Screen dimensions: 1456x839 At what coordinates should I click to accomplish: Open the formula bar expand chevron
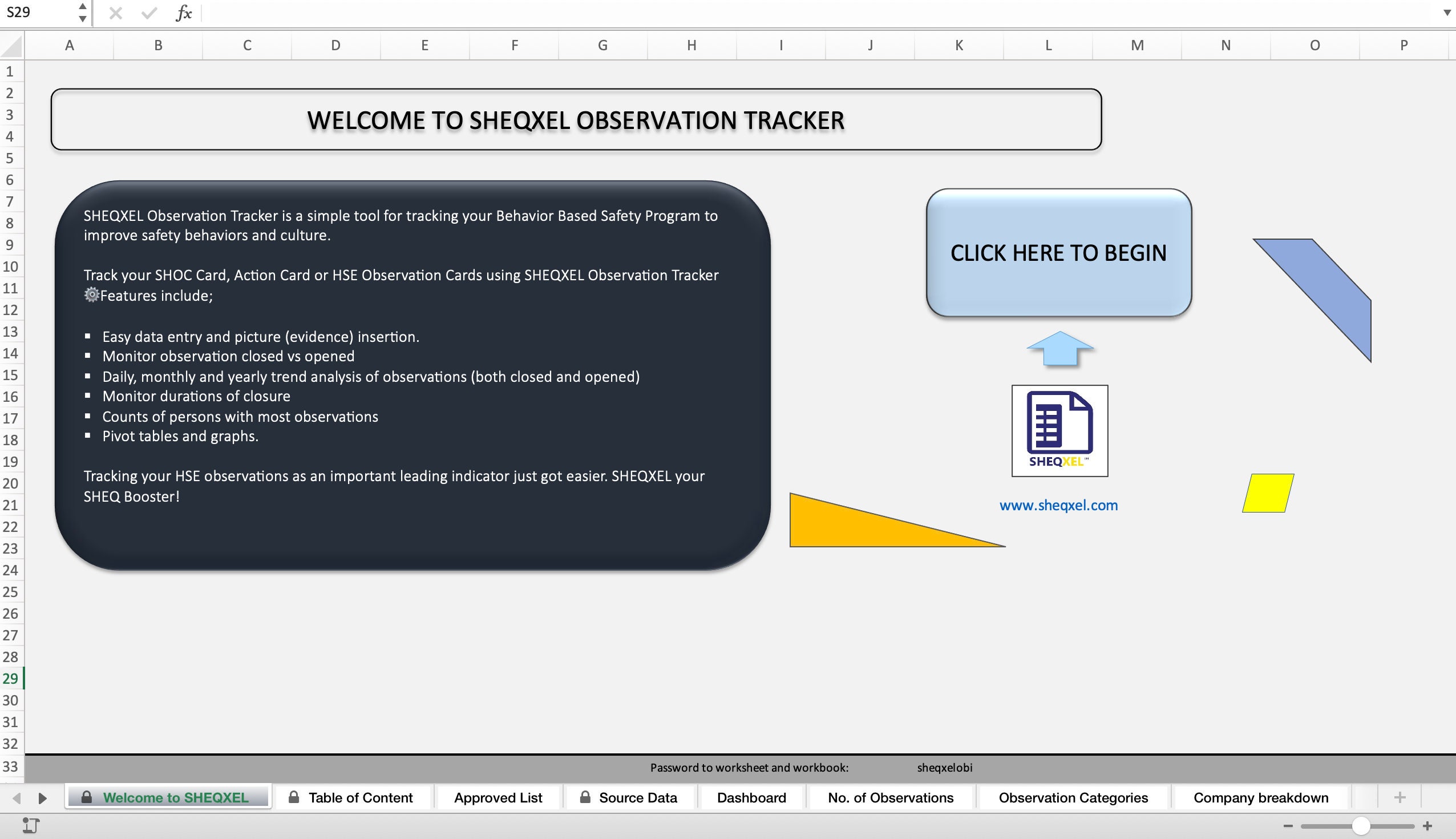[1446, 13]
